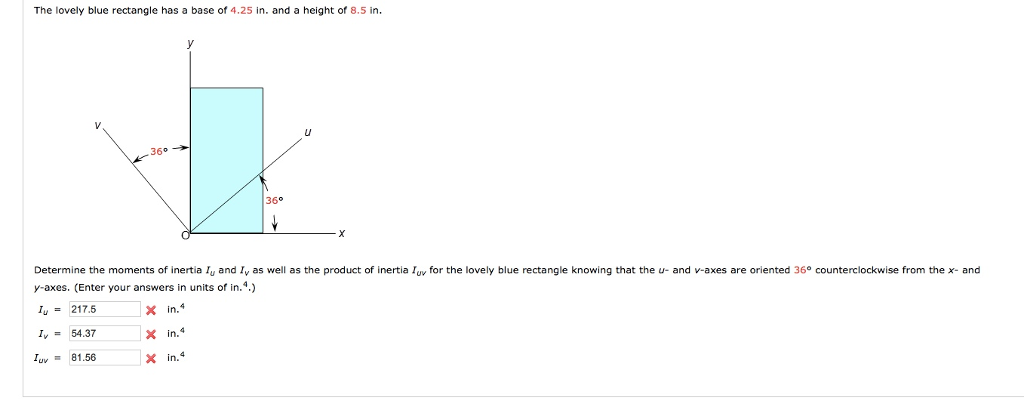Click the v-axis label in the diagram
1024x410 pixels.
pos(97,126)
